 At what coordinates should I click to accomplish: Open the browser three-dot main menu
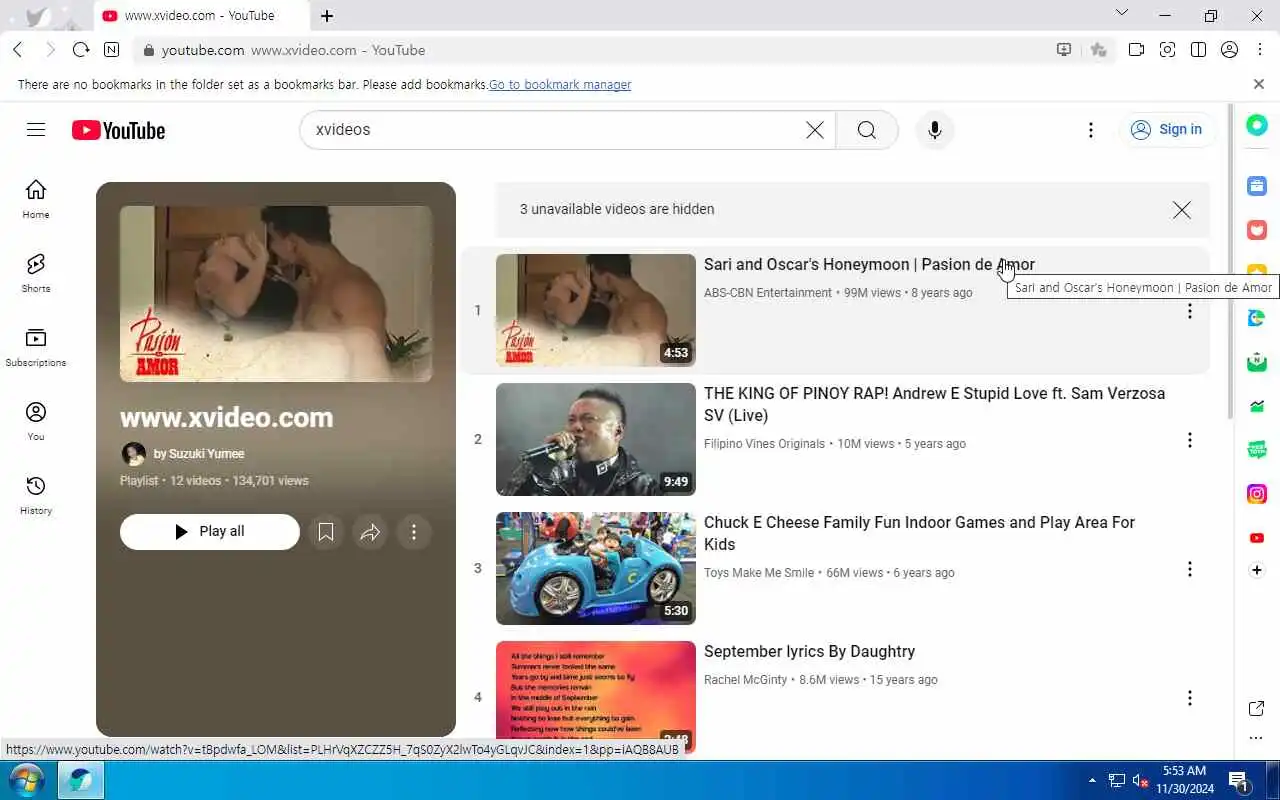[x=1260, y=50]
